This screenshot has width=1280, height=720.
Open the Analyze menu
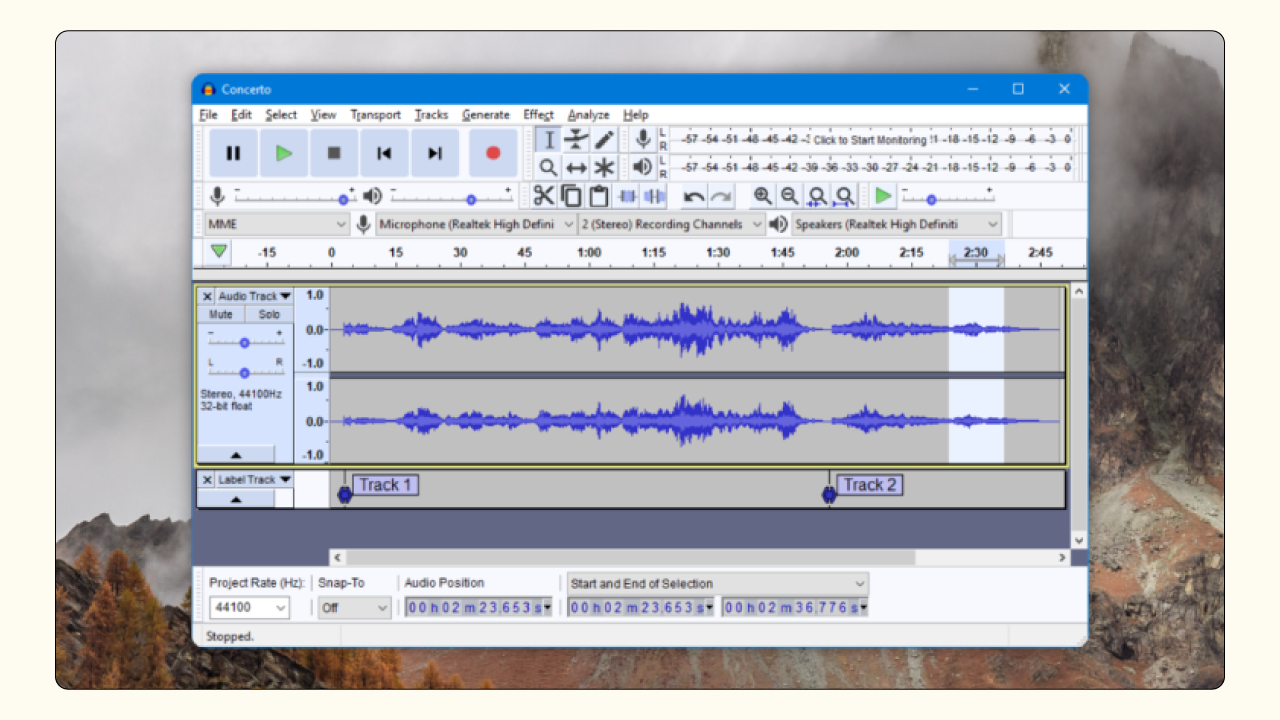coord(588,115)
